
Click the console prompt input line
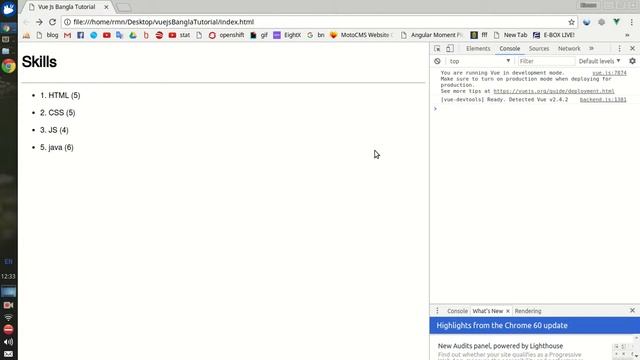[535, 109]
